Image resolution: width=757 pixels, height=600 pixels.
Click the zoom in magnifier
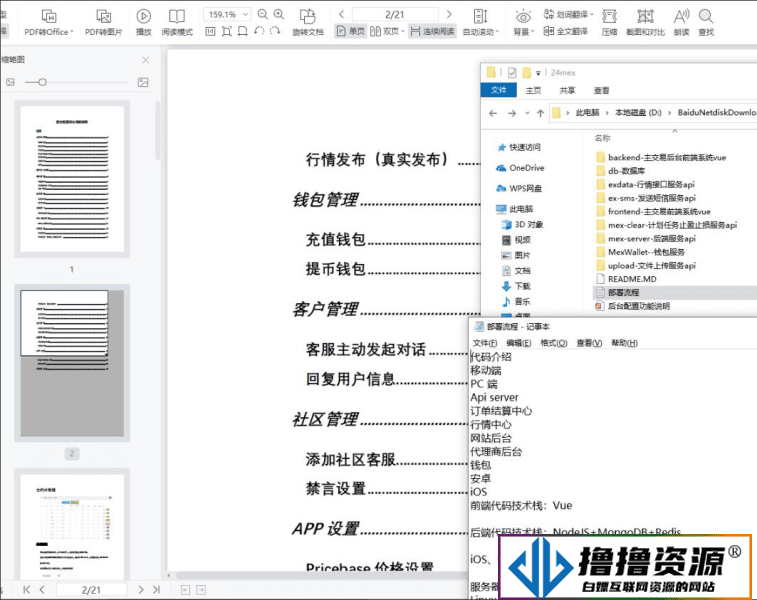click(x=279, y=14)
